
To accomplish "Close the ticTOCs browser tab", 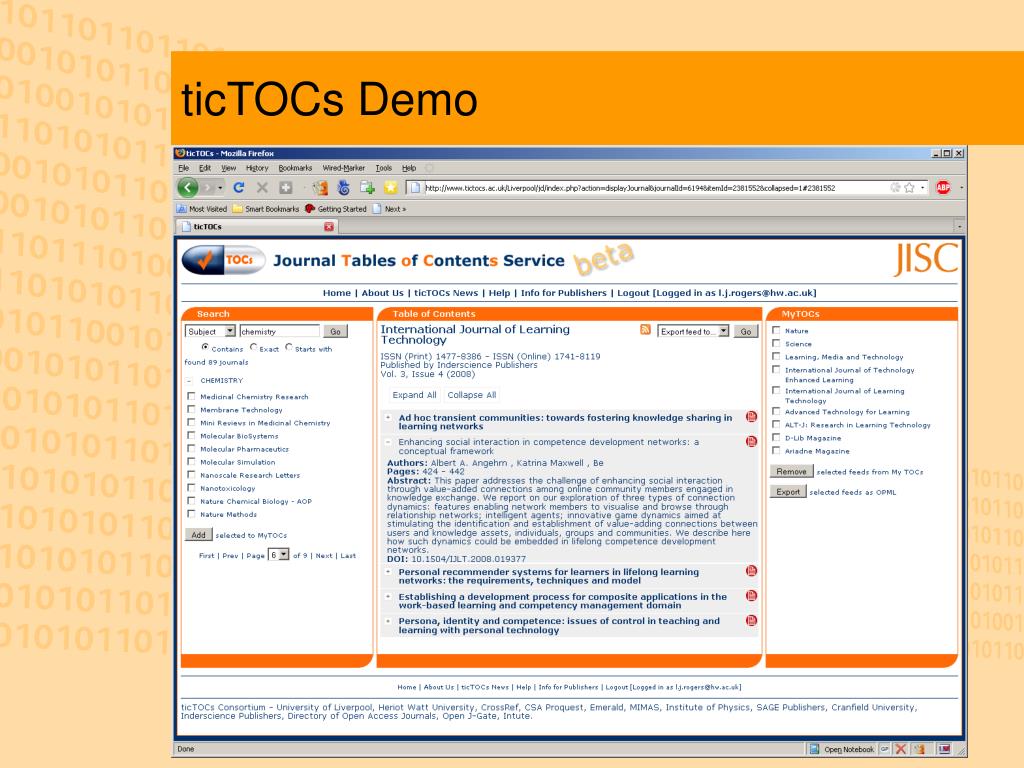I will 328,227.
